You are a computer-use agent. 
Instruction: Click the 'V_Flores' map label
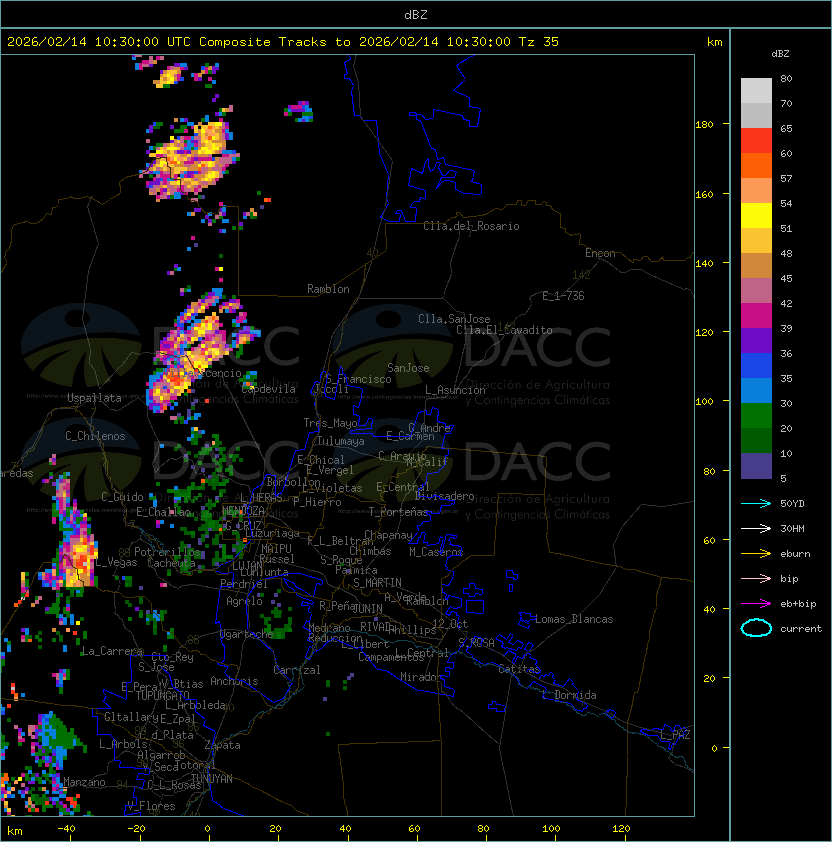coord(151,806)
